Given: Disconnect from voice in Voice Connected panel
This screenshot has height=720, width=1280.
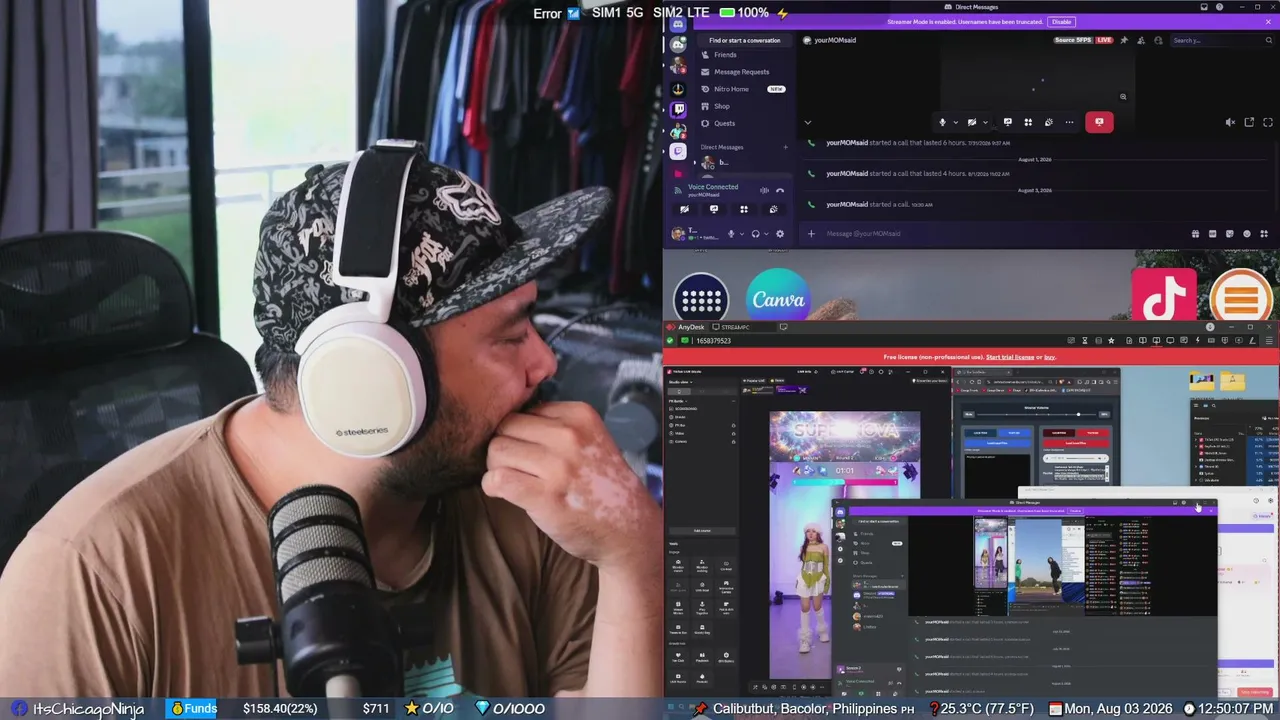Looking at the screenshot, I should [780, 190].
